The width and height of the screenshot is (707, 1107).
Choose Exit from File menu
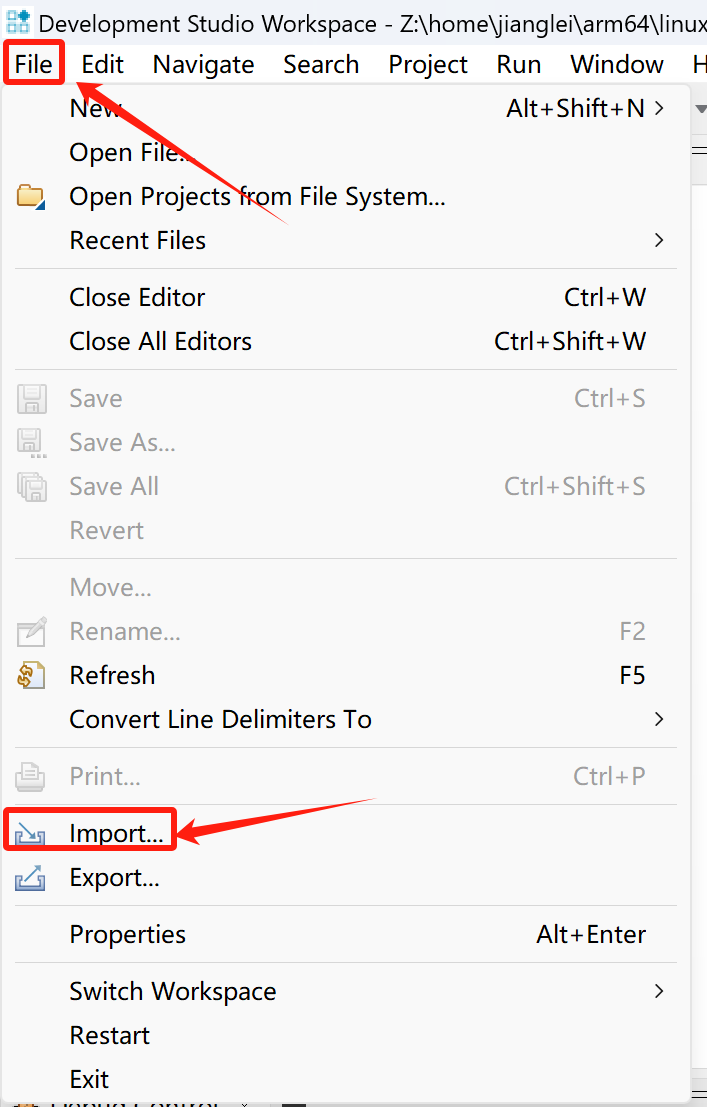[89, 1079]
